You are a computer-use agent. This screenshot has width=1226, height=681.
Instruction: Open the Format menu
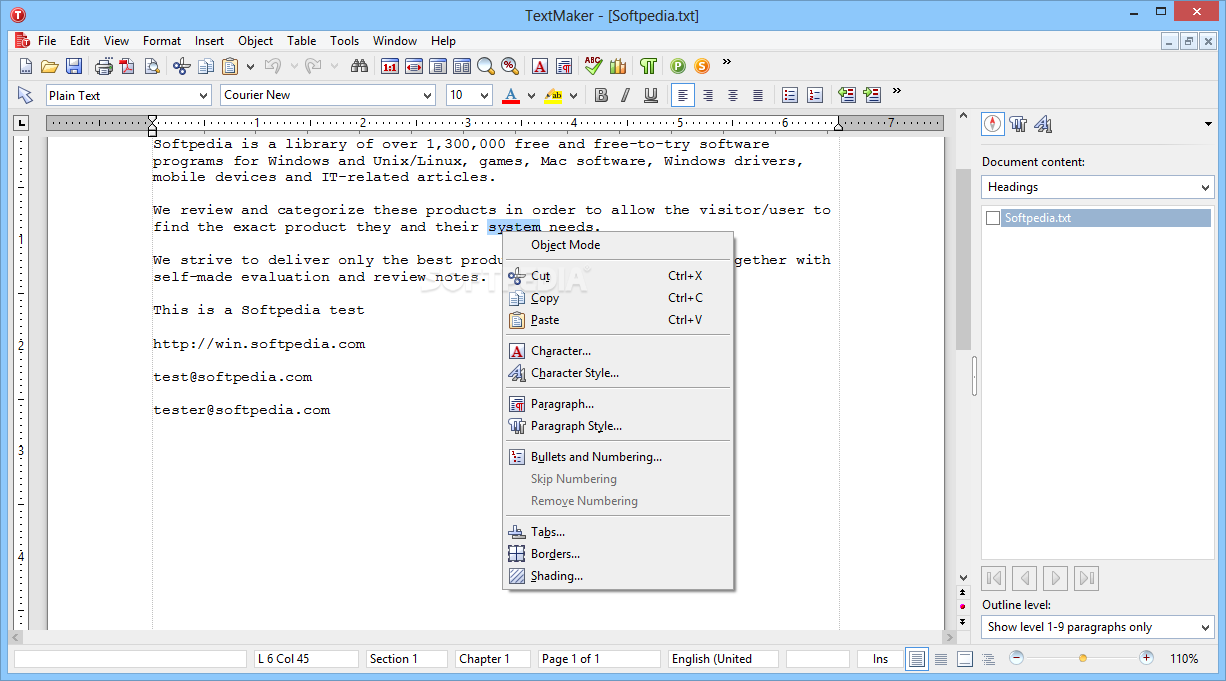click(162, 41)
